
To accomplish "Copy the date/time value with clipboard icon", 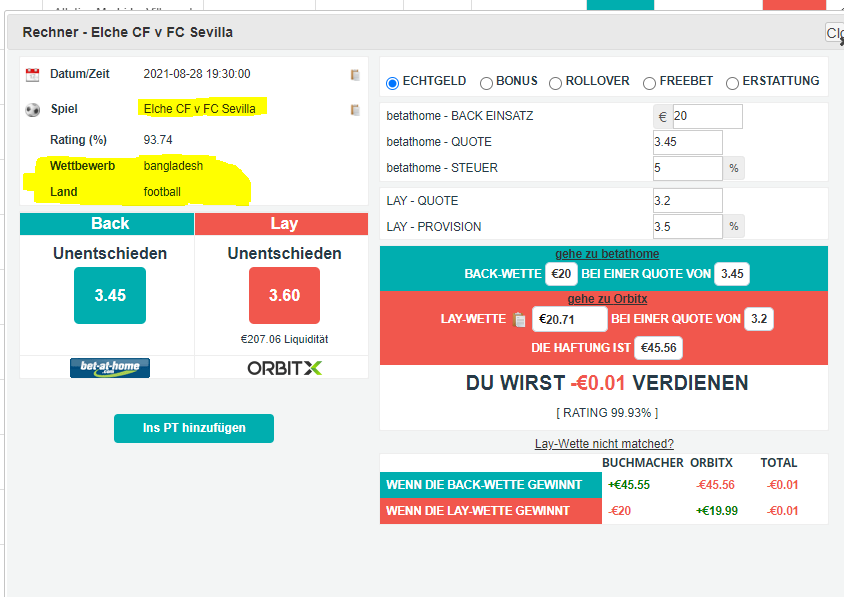I will tap(355, 75).
